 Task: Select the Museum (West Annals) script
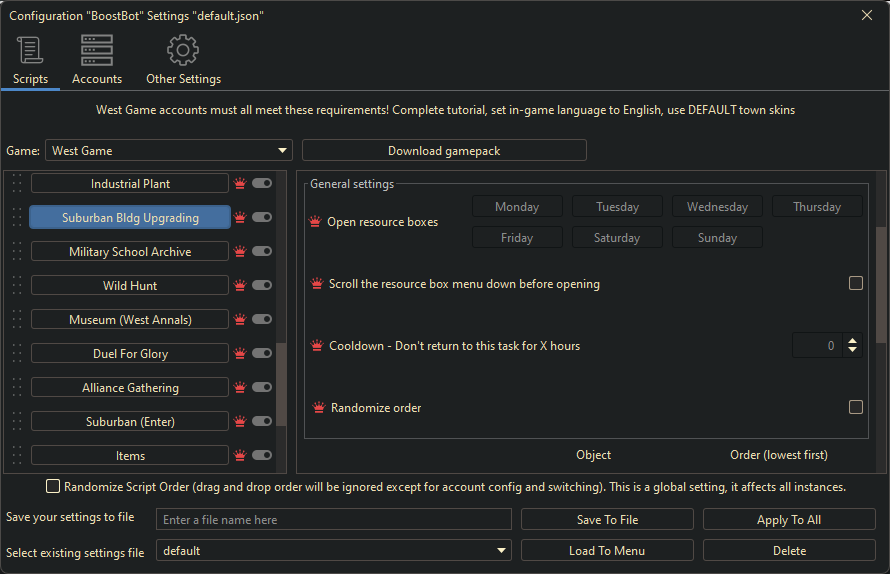[130, 320]
